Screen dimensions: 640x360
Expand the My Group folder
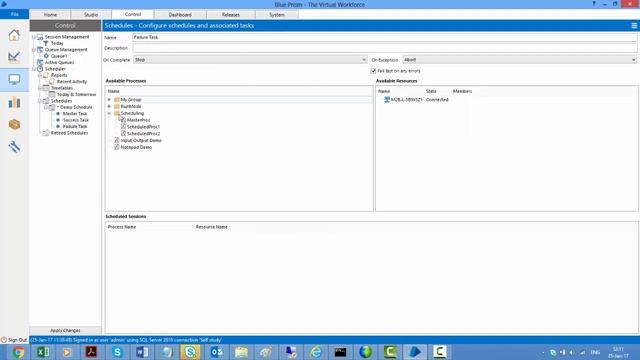tap(109, 100)
